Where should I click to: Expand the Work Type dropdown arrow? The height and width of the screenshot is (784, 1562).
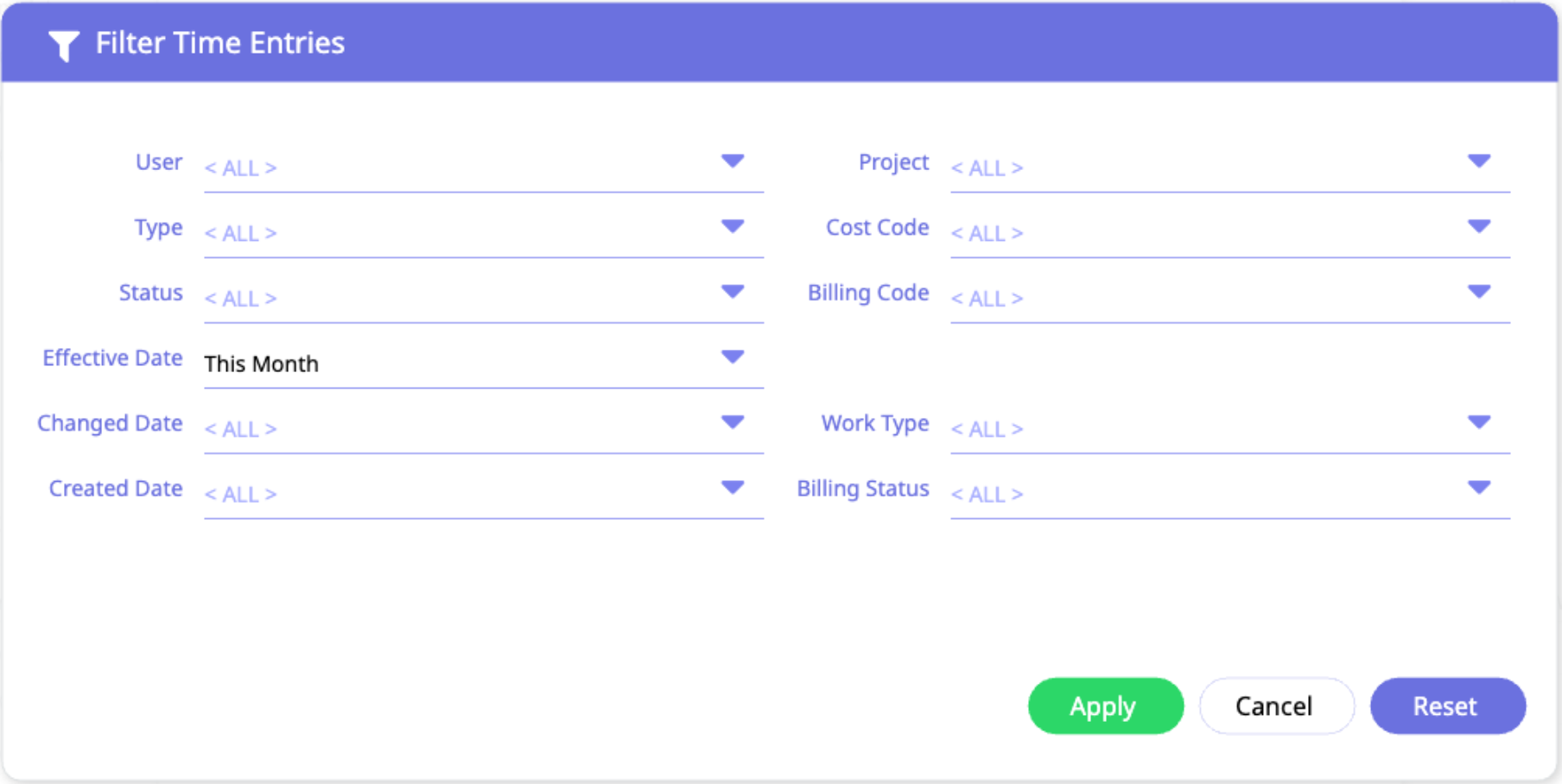(1479, 422)
